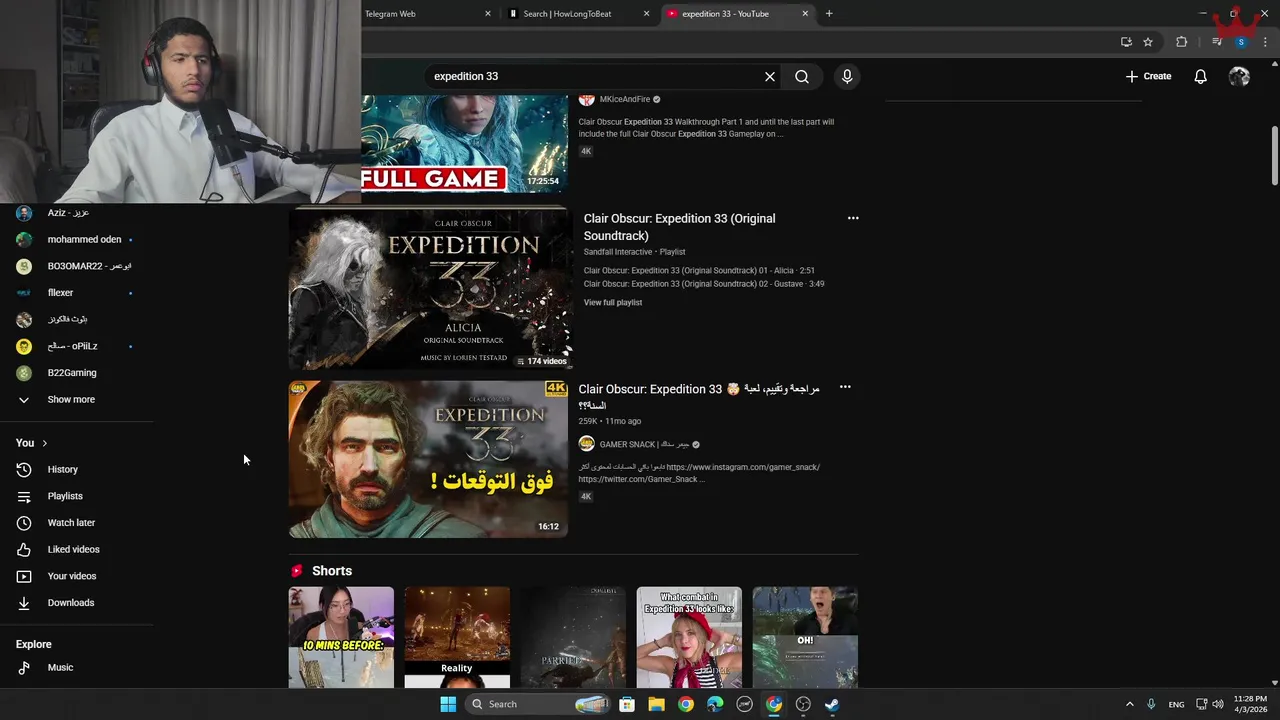1280x720 pixels.
Task: Open Liked videos in sidebar
Action: pos(73,549)
